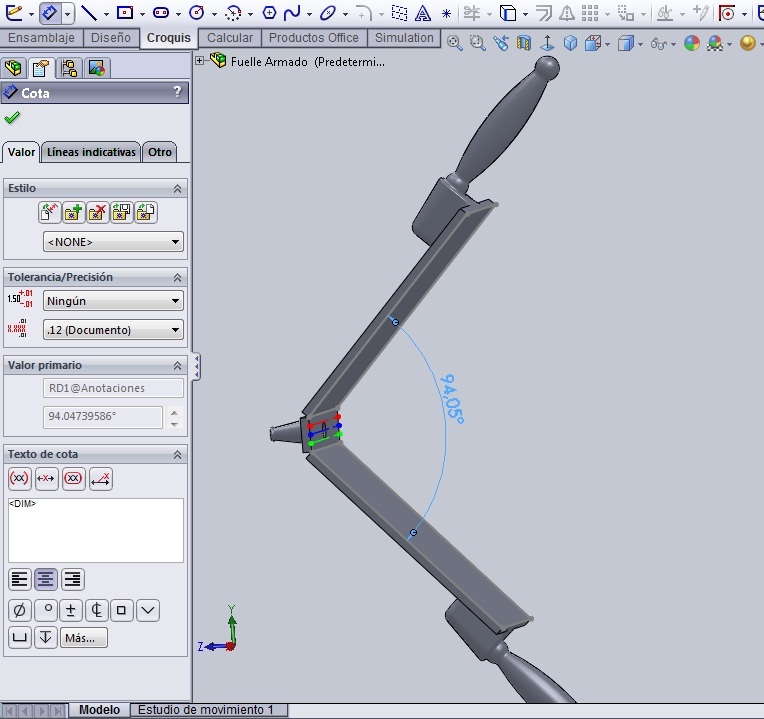Open Estudio de movimiento 1 tab
Screen dimensions: 764x719
click(x=209, y=710)
